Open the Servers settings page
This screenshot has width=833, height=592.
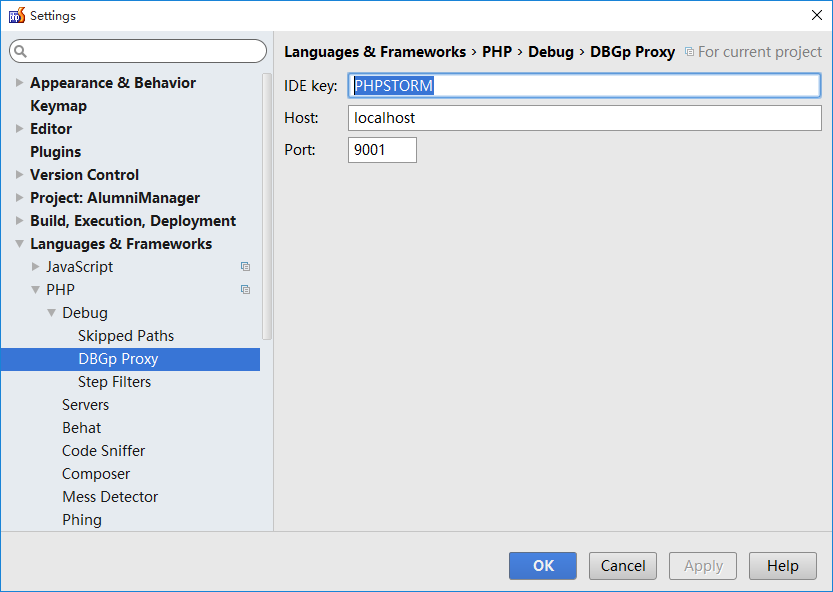click(x=86, y=405)
